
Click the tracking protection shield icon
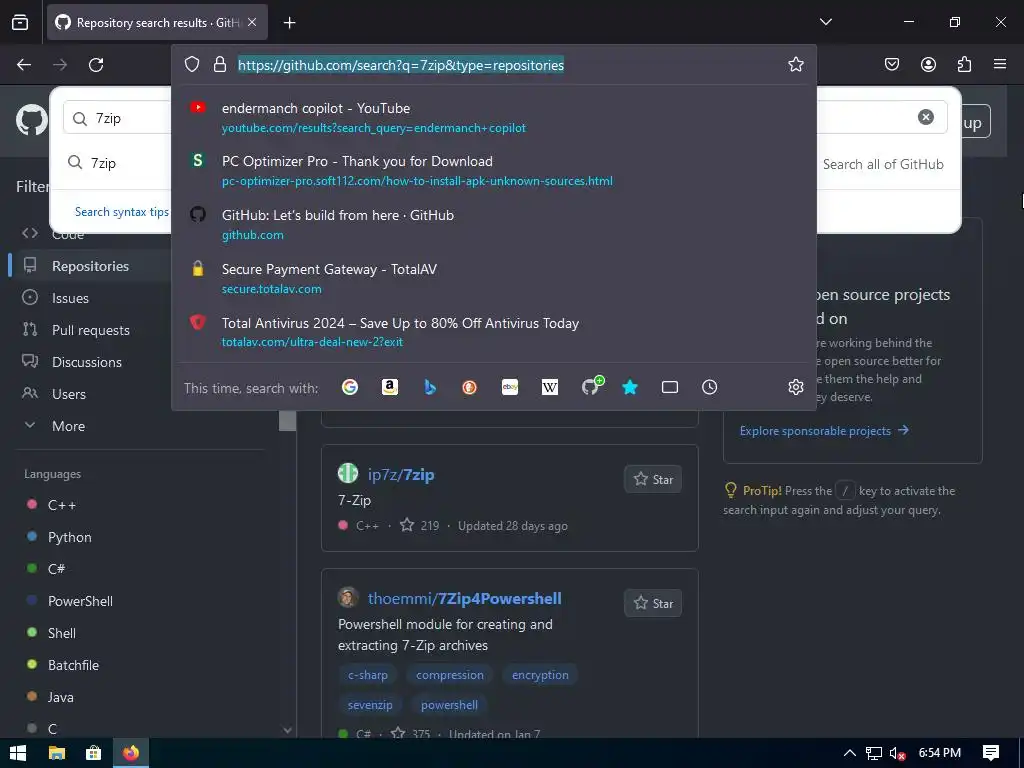click(x=191, y=65)
